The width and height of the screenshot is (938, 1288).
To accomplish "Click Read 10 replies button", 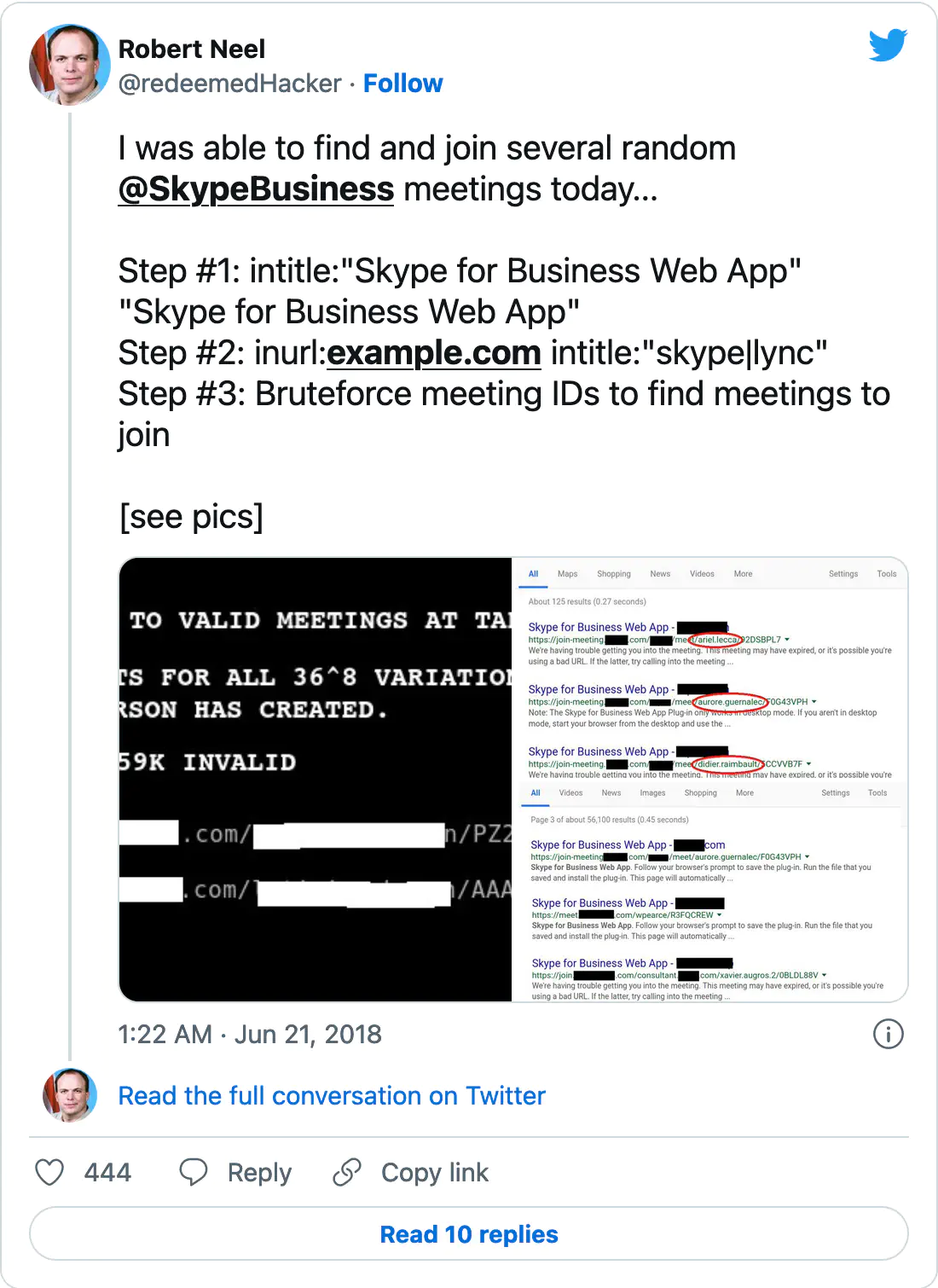I will 469,1233.
